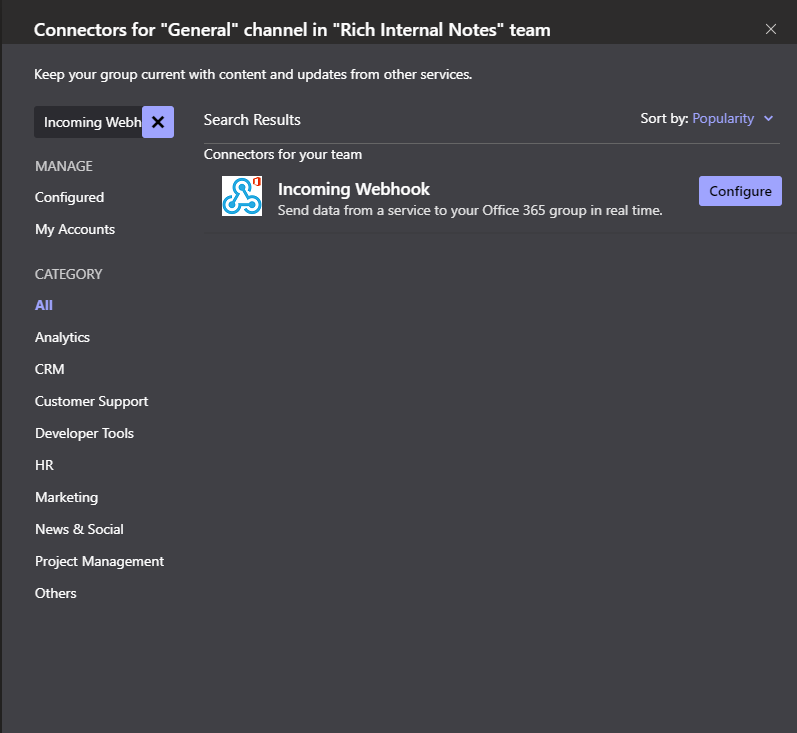This screenshot has width=797, height=733.
Task: Click the 'Search Results' heading
Action: click(252, 120)
